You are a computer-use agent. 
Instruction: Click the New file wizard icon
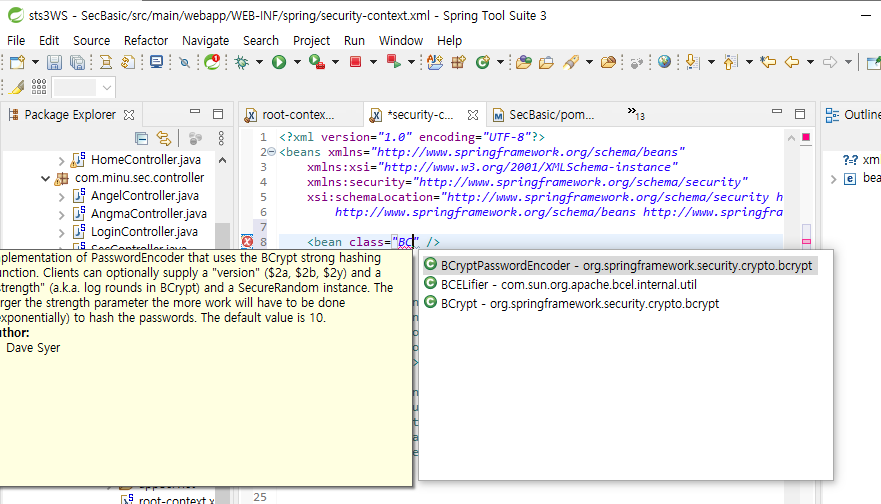[x=17, y=62]
